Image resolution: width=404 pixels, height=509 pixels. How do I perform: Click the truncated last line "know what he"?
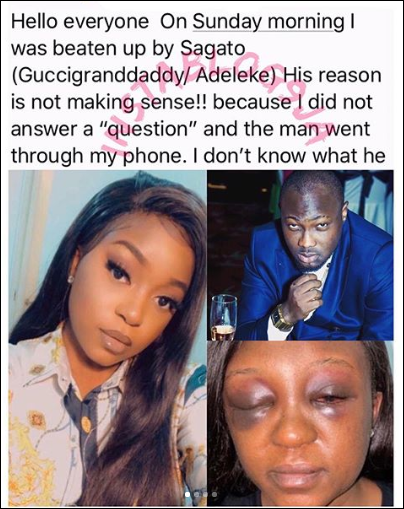click(x=322, y=156)
